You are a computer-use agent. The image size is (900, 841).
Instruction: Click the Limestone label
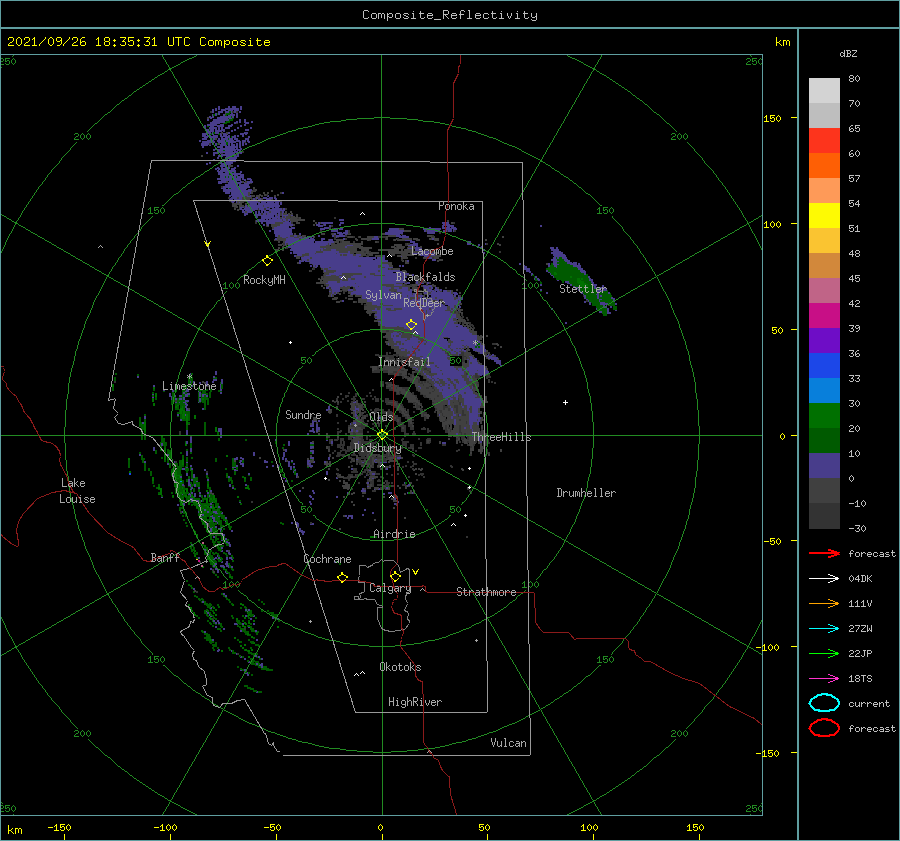pos(189,386)
